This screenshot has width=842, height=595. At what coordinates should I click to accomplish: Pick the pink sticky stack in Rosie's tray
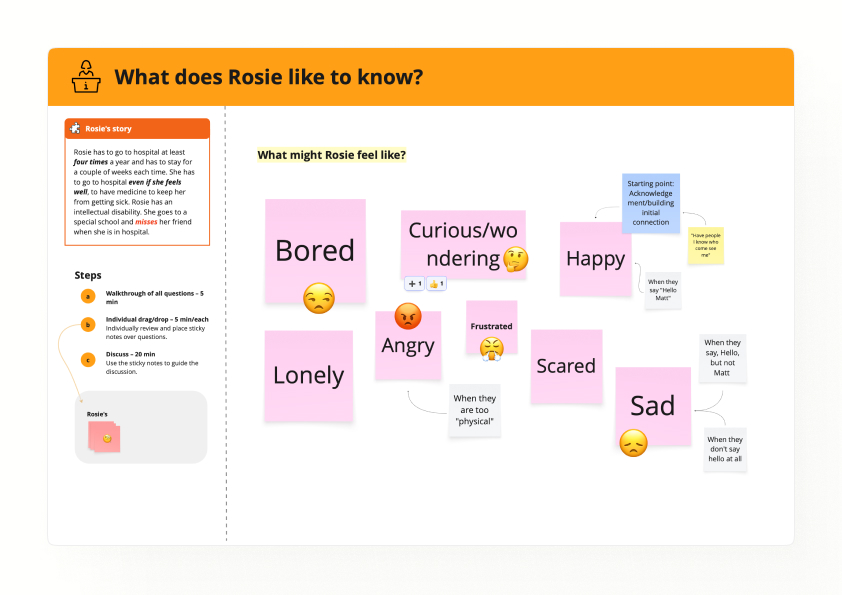click(104, 437)
